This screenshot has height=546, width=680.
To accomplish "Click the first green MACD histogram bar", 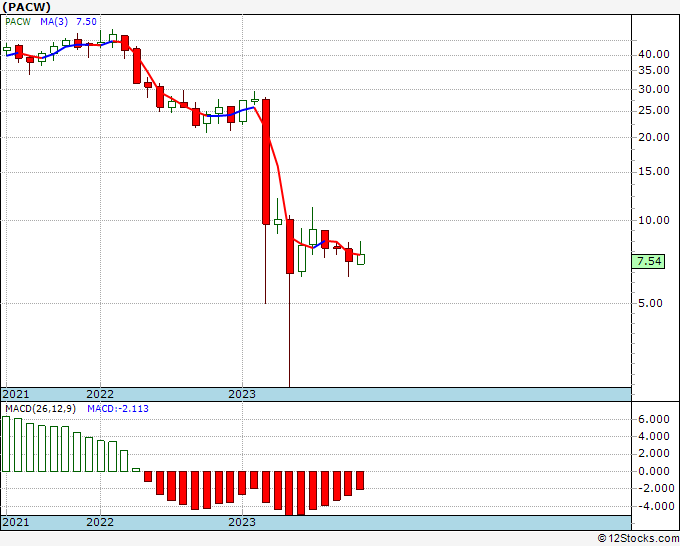I will 6,444.
